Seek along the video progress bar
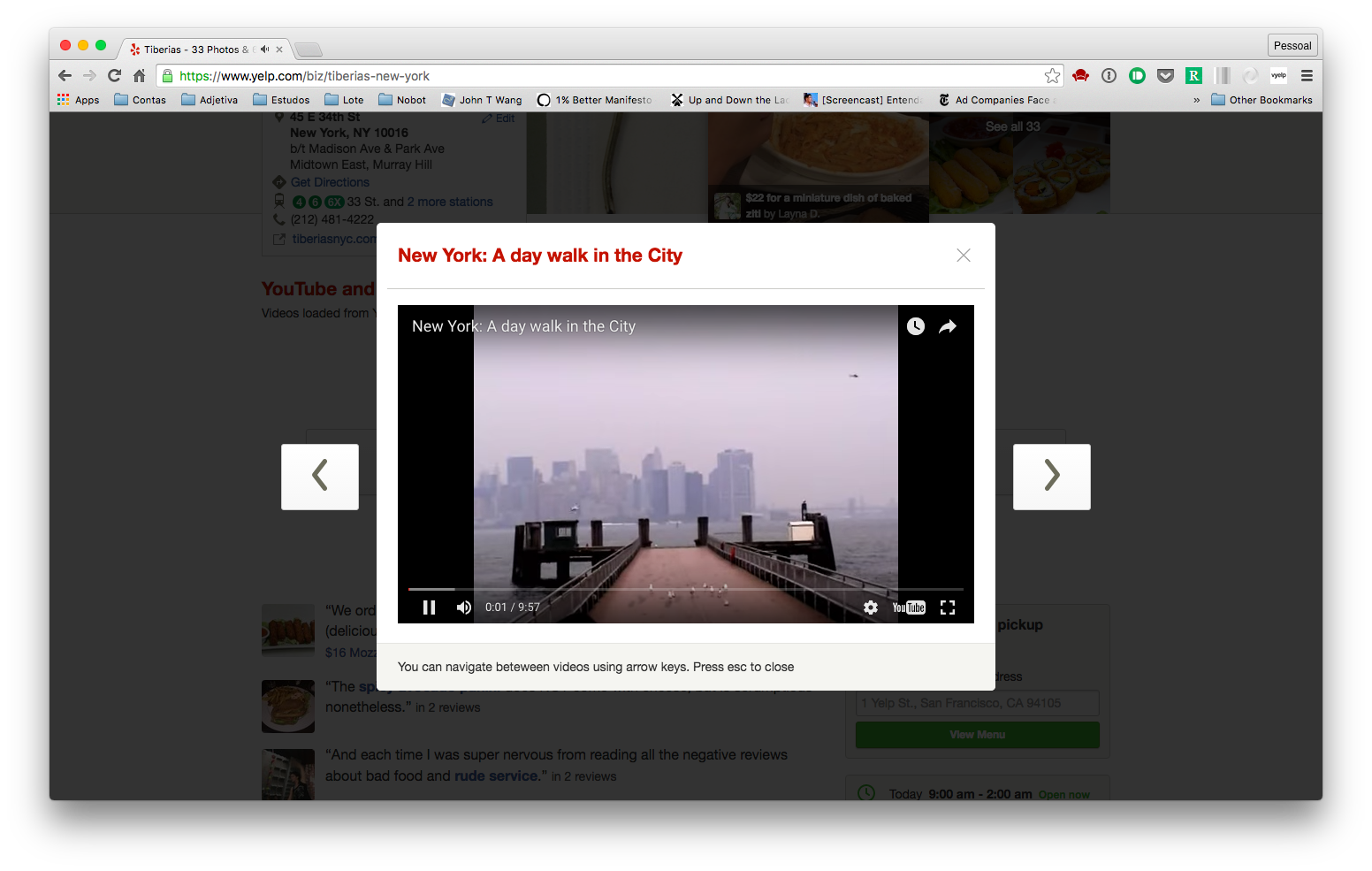The height and width of the screenshot is (871, 1372). tap(686, 589)
